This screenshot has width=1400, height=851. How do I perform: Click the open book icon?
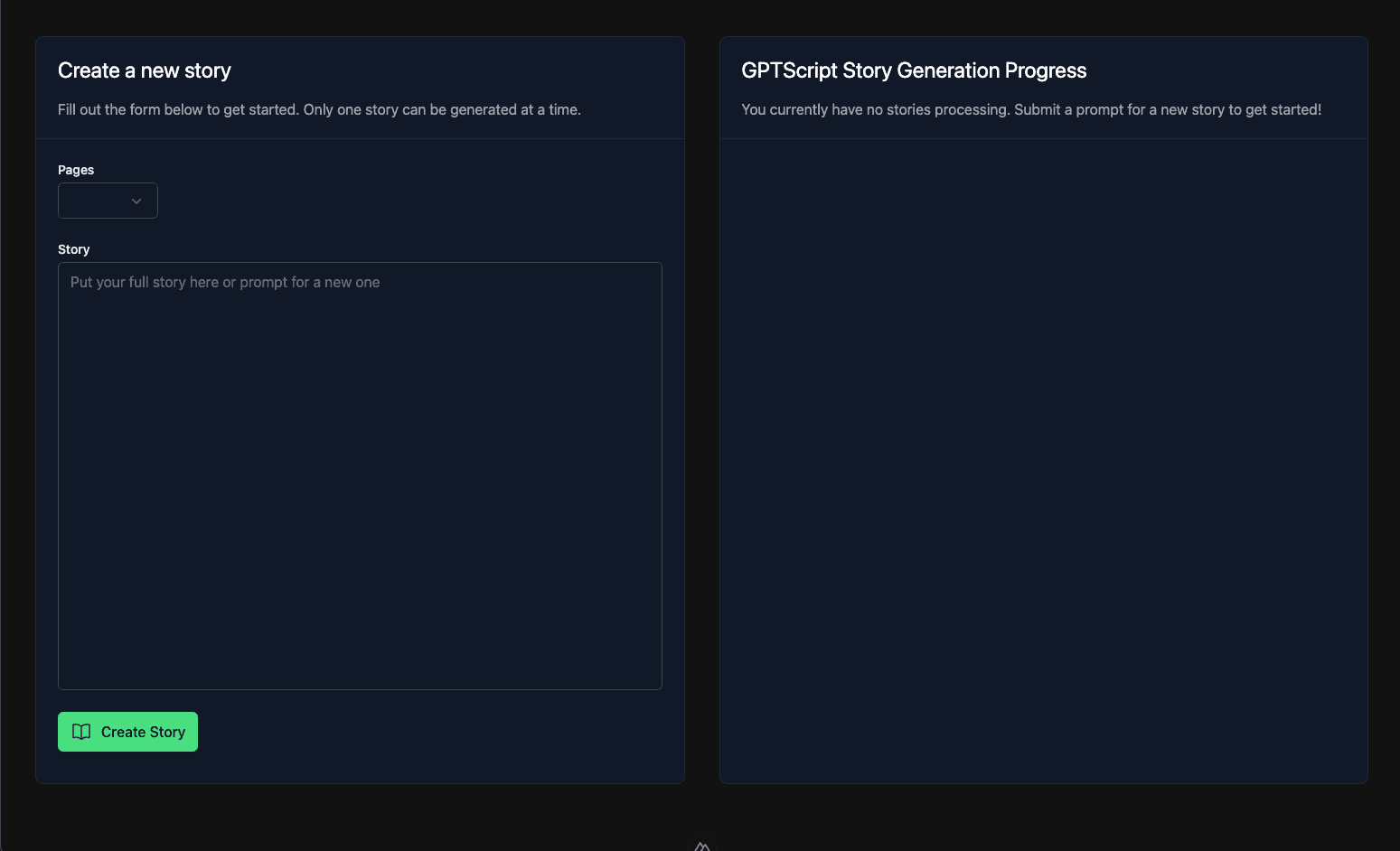point(81,732)
